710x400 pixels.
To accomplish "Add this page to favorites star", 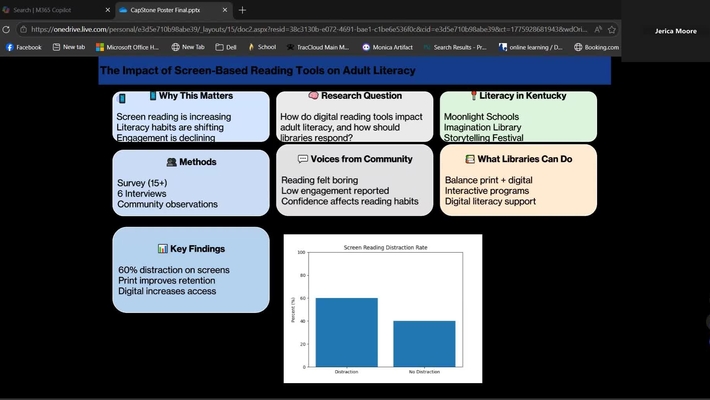I will [x=612, y=29].
